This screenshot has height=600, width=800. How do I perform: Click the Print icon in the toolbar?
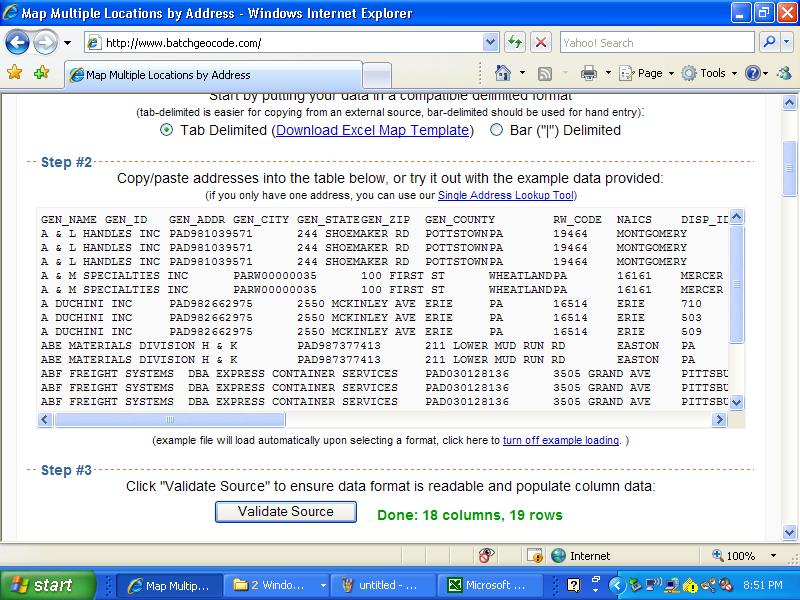(x=589, y=73)
